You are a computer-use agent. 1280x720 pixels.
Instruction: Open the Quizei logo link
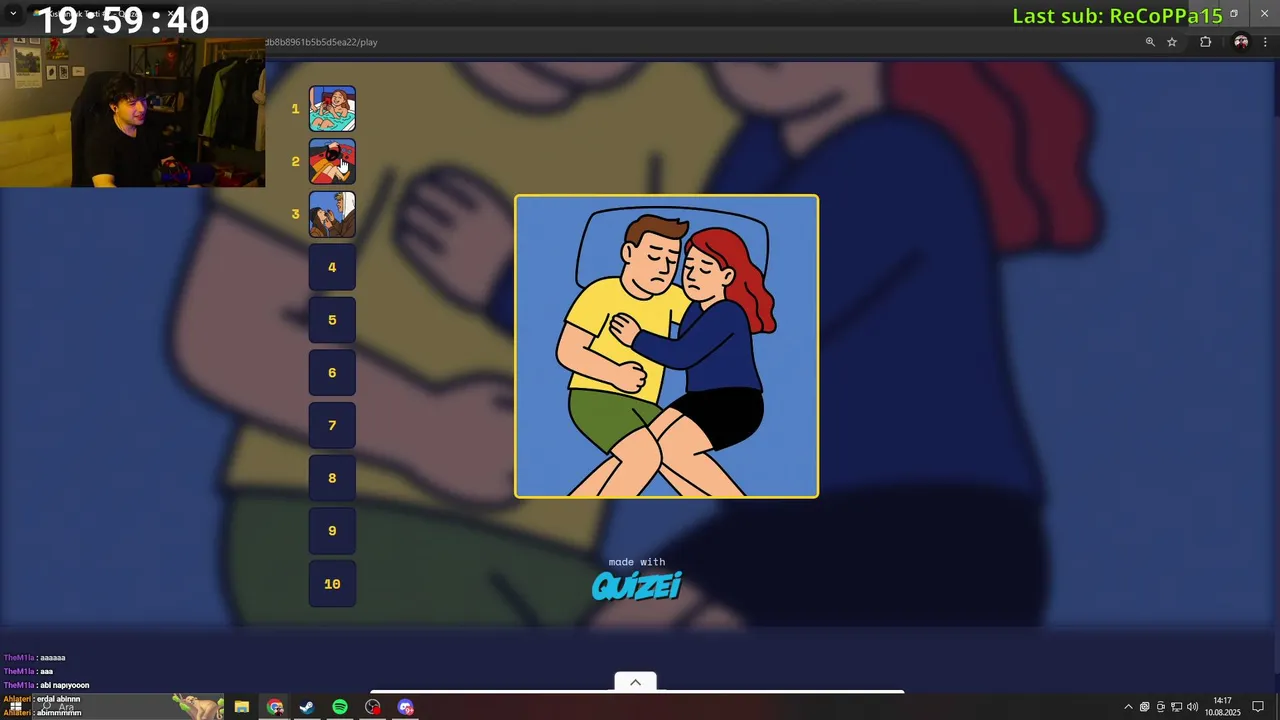[637, 586]
